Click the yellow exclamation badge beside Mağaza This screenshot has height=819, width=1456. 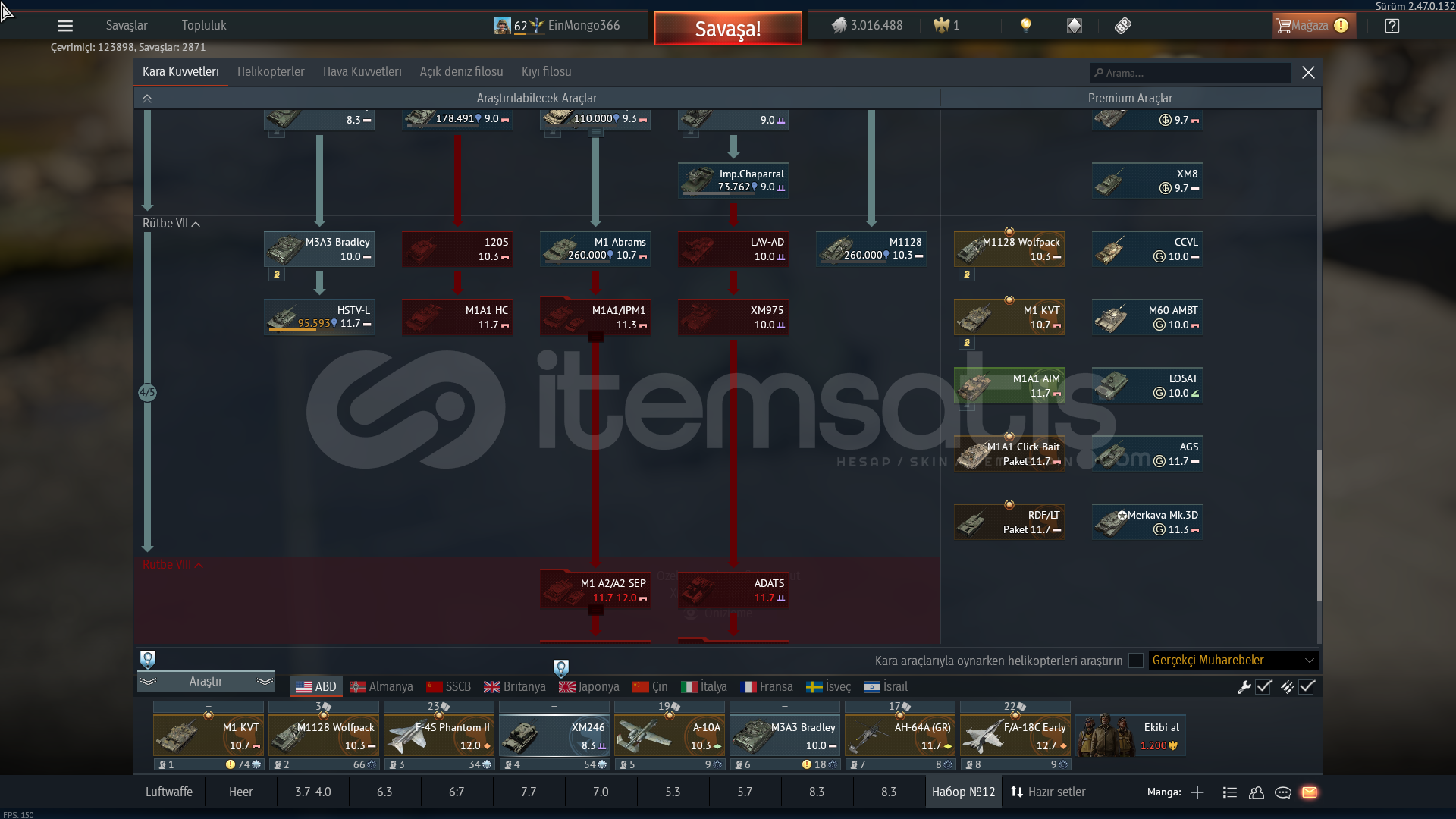click(x=1341, y=26)
